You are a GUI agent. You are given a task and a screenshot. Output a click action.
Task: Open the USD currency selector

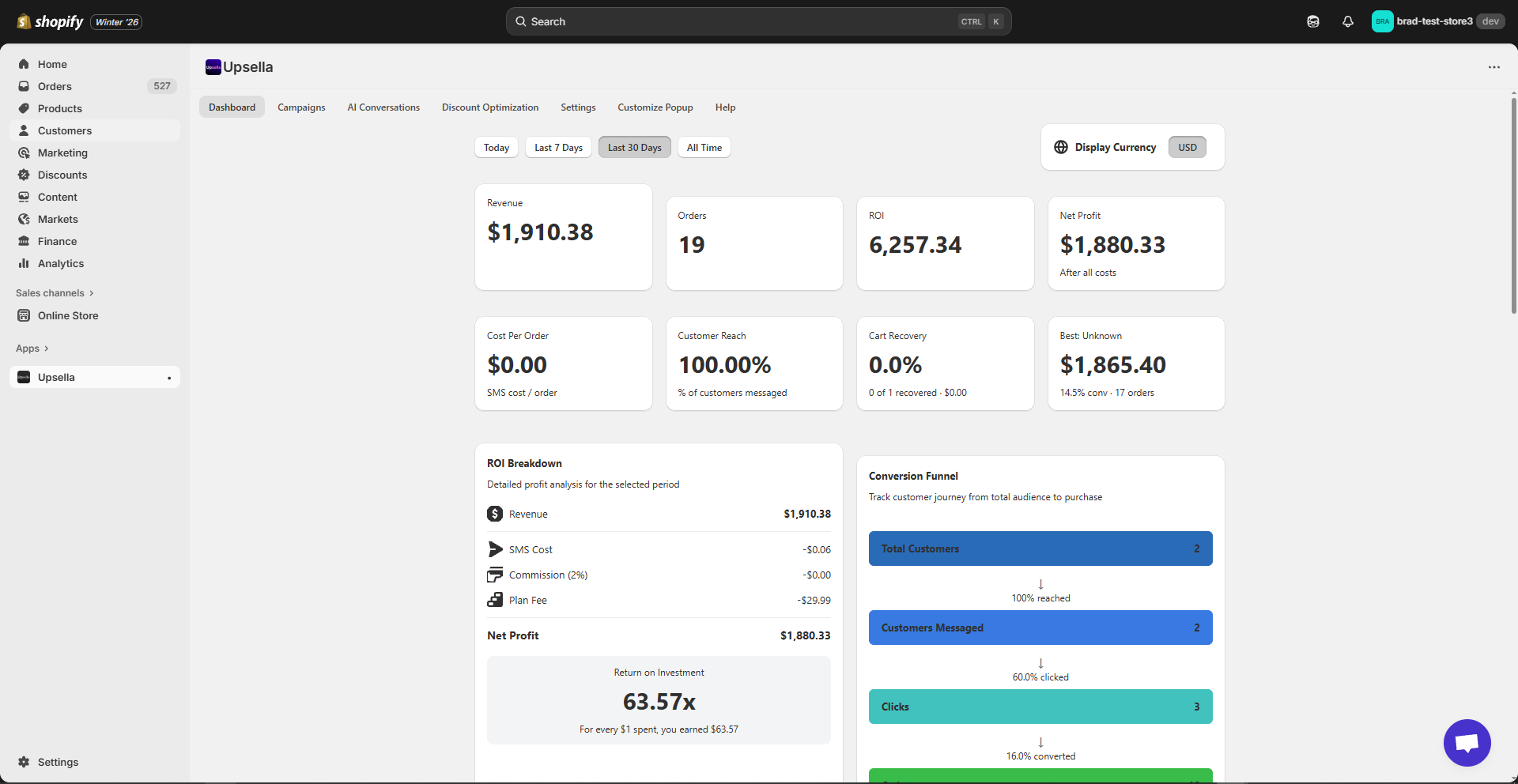click(1188, 147)
